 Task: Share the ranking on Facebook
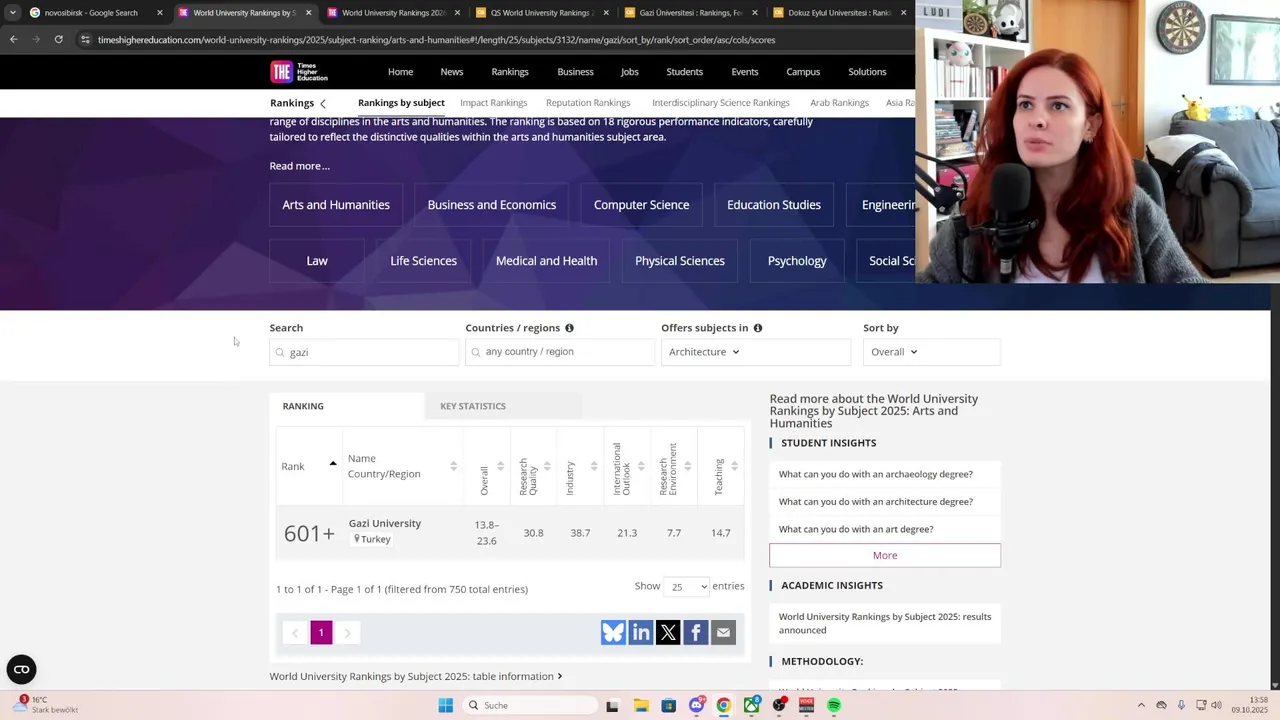pos(696,632)
